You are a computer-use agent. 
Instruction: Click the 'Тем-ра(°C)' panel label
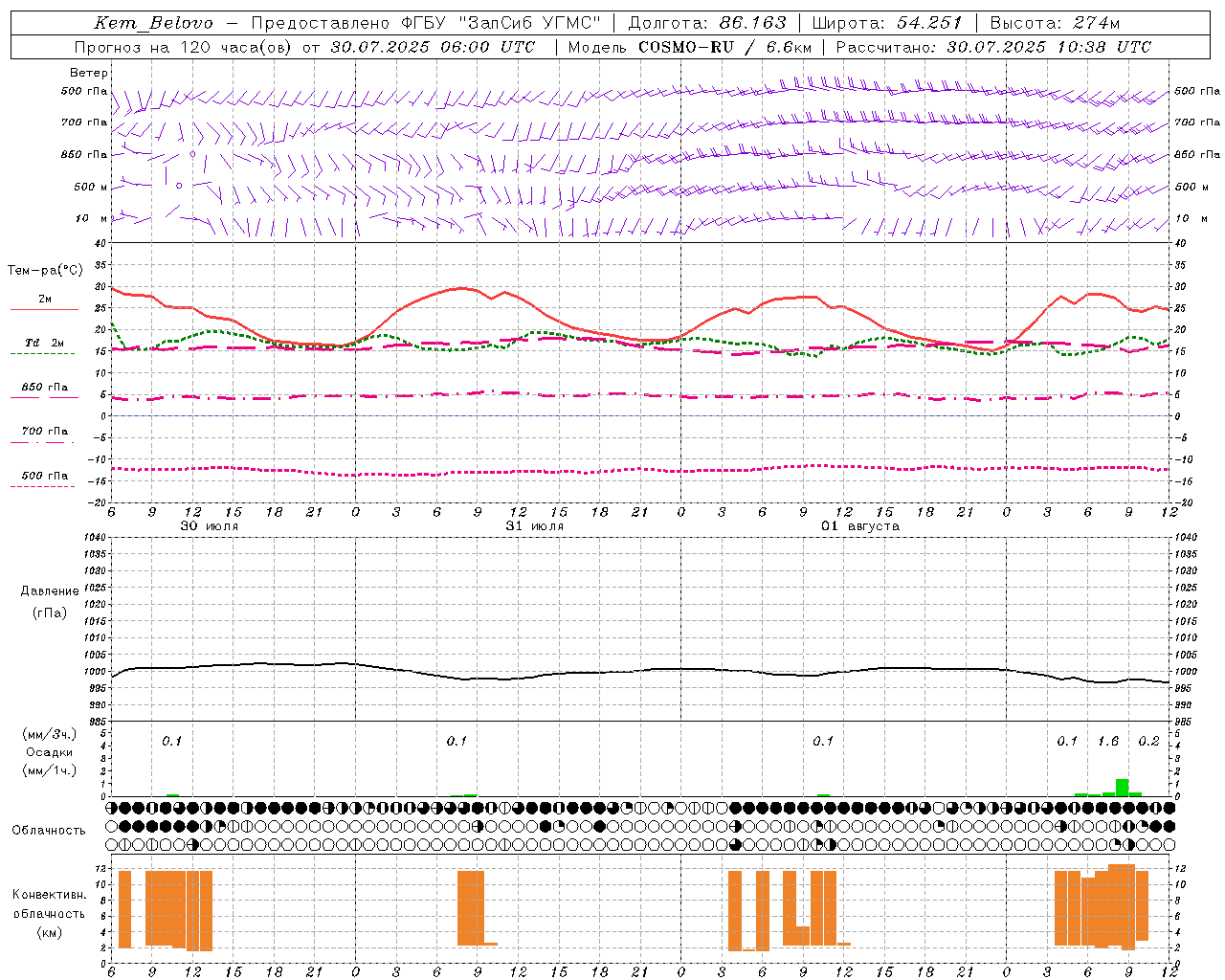pos(45,271)
